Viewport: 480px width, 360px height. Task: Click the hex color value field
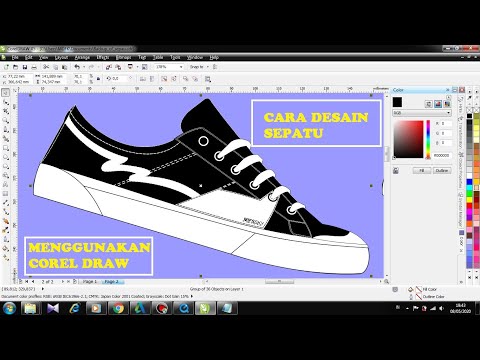coord(442,156)
